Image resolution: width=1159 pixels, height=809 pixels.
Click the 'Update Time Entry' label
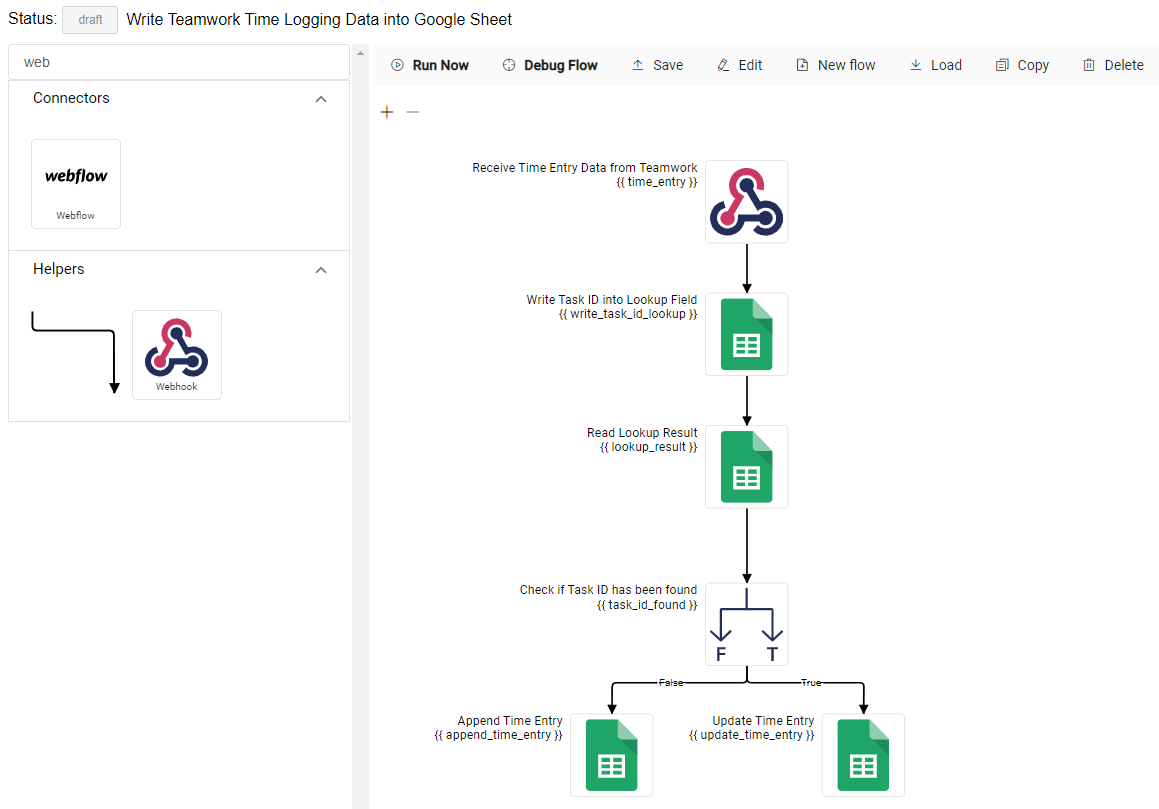[x=764, y=720]
